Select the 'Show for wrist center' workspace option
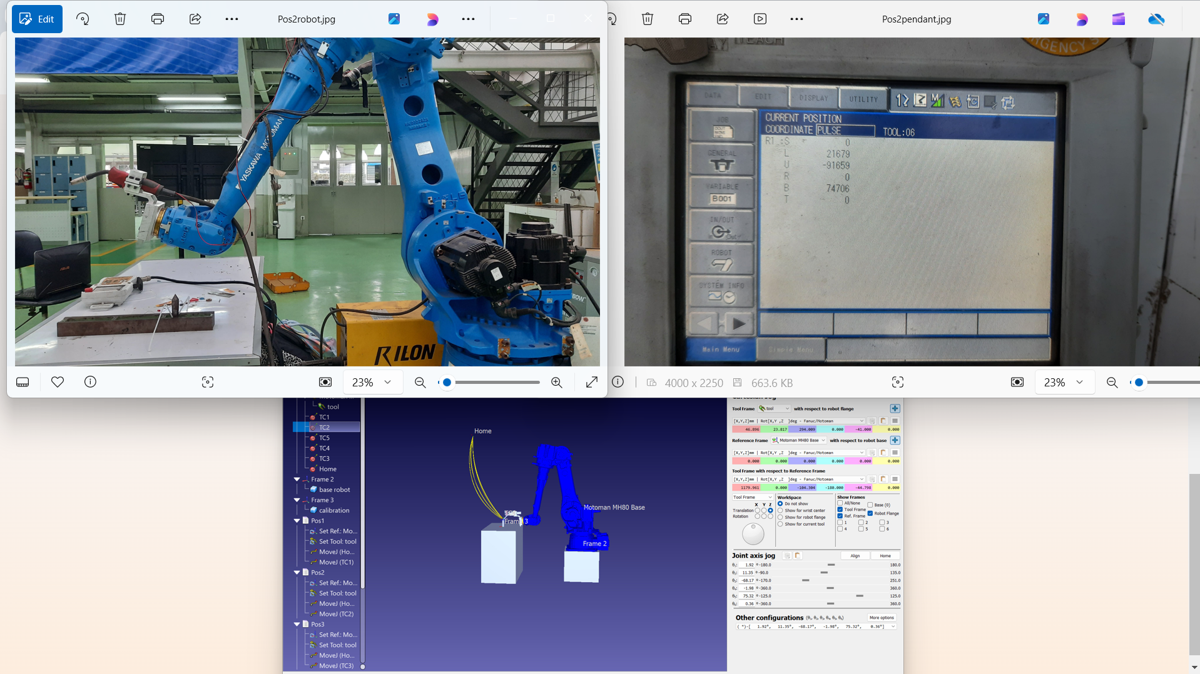1200x674 pixels. [x=780, y=510]
